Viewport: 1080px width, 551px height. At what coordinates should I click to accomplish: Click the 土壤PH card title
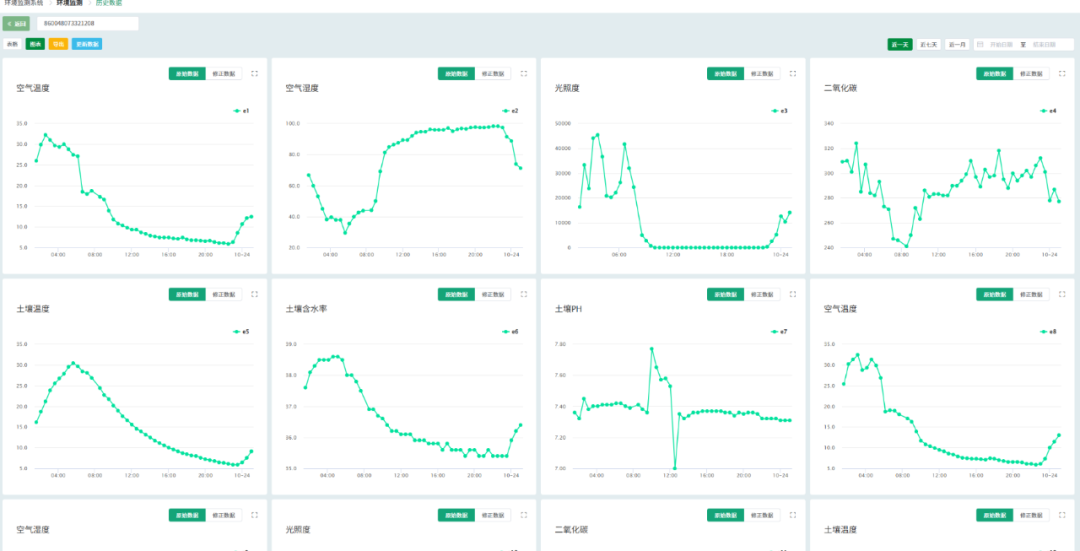(569, 309)
